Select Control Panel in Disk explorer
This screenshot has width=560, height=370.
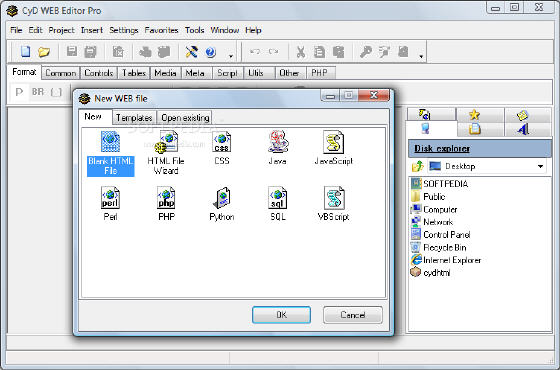pos(446,235)
